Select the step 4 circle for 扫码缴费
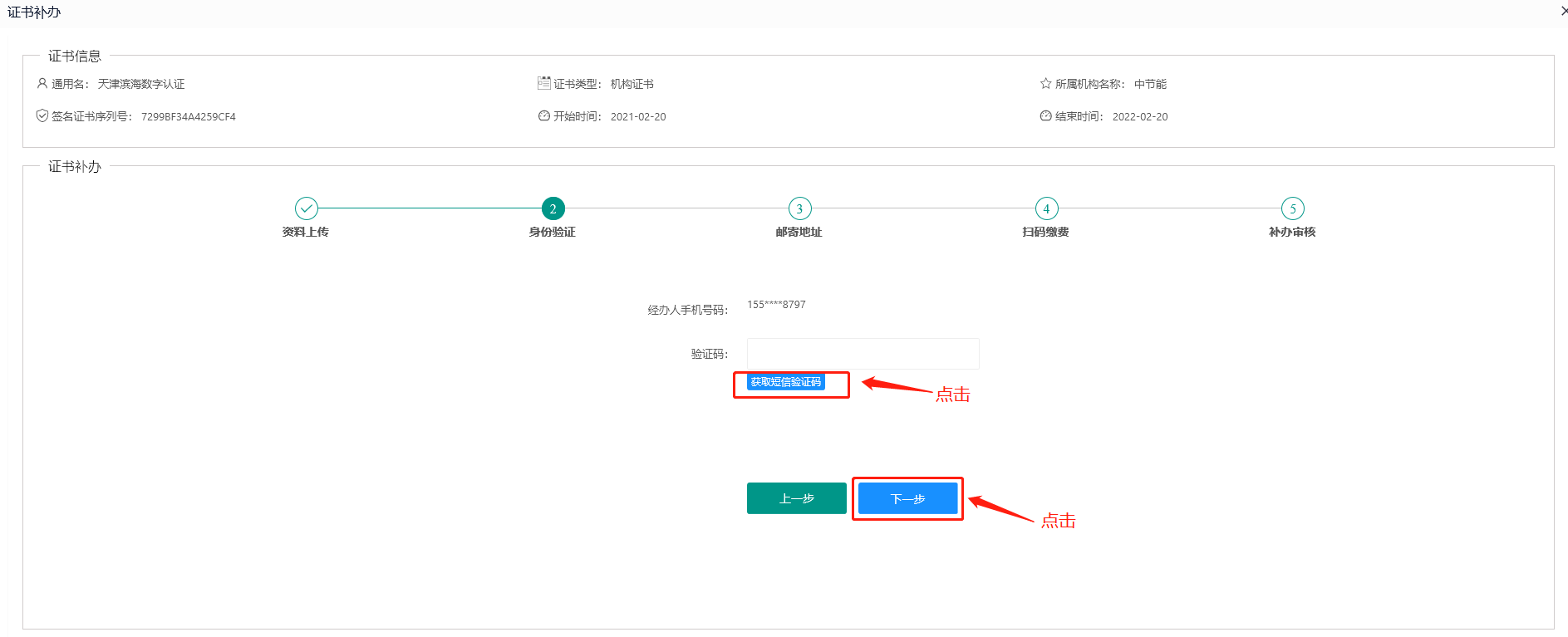This screenshot has width=1568, height=637. [1046, 208]
